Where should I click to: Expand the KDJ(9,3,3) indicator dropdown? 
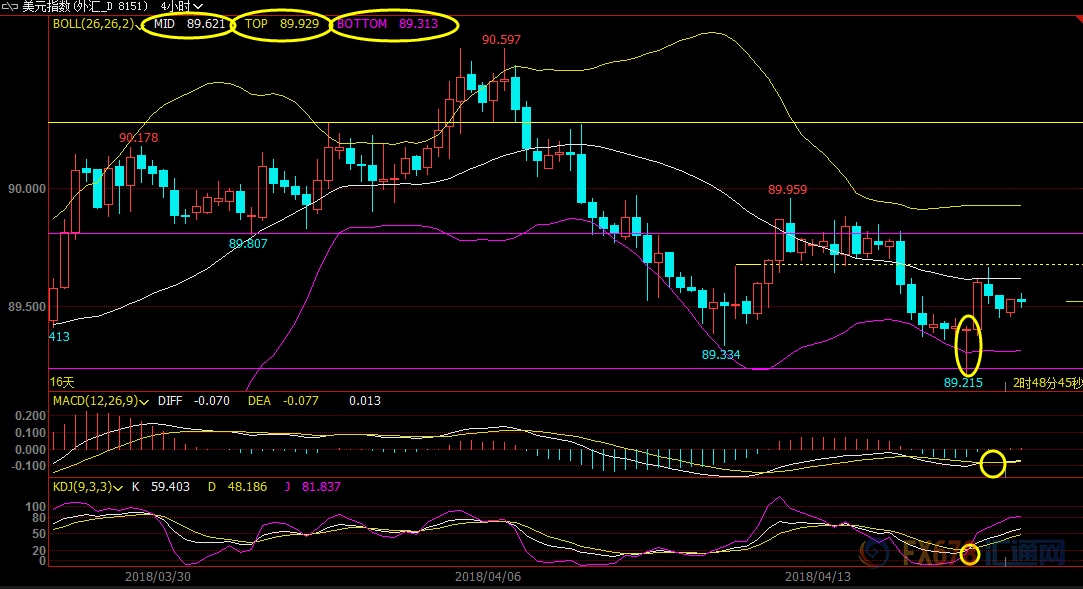click(x=120, y=487)
